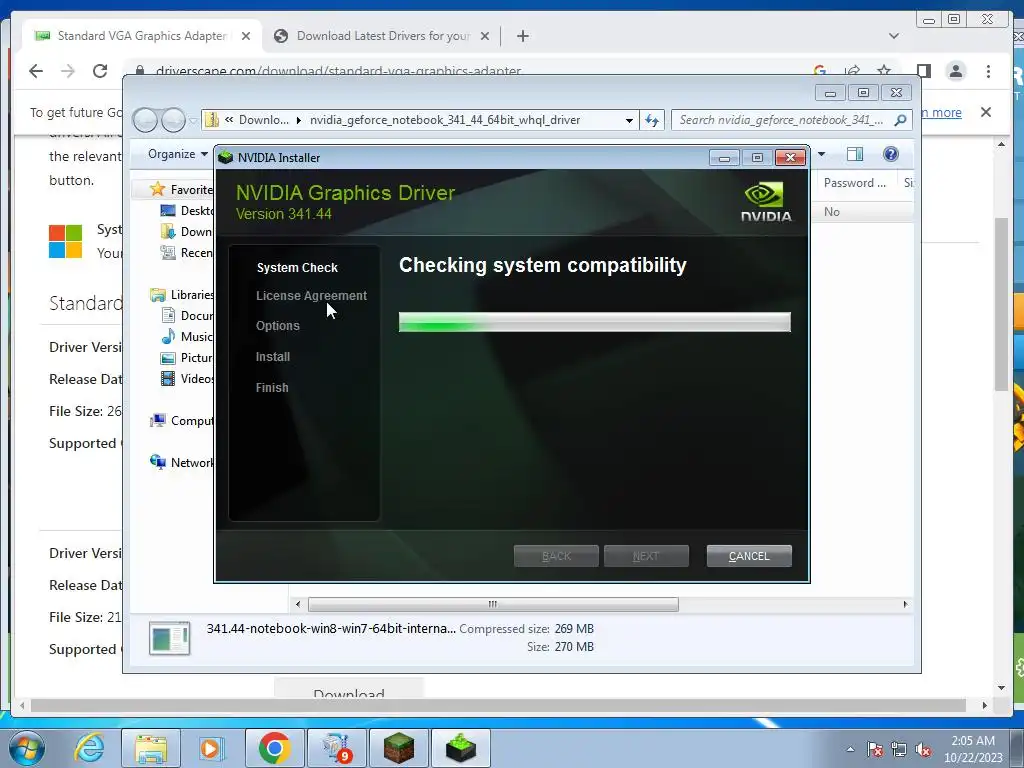Click Explorer horizontal scrollbar thumb
This screenshot has height=768, width=1024.
pyautogui.click(x=493, y=604)
